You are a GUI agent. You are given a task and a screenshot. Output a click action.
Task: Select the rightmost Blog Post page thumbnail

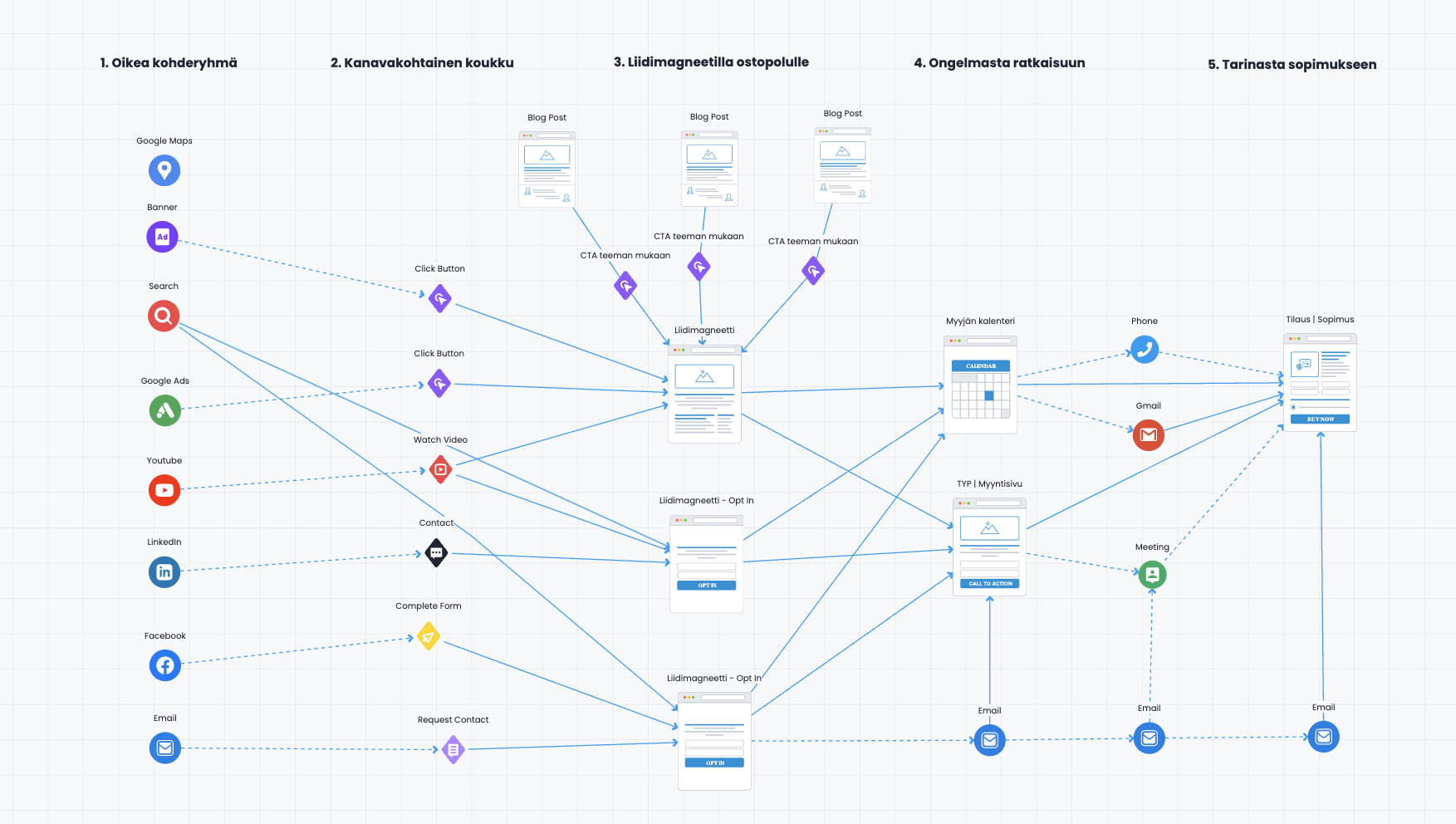click(843, 164)
